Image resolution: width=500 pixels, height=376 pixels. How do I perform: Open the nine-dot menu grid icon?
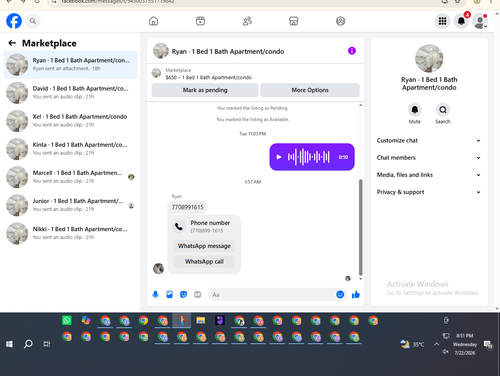click(442, 21)
